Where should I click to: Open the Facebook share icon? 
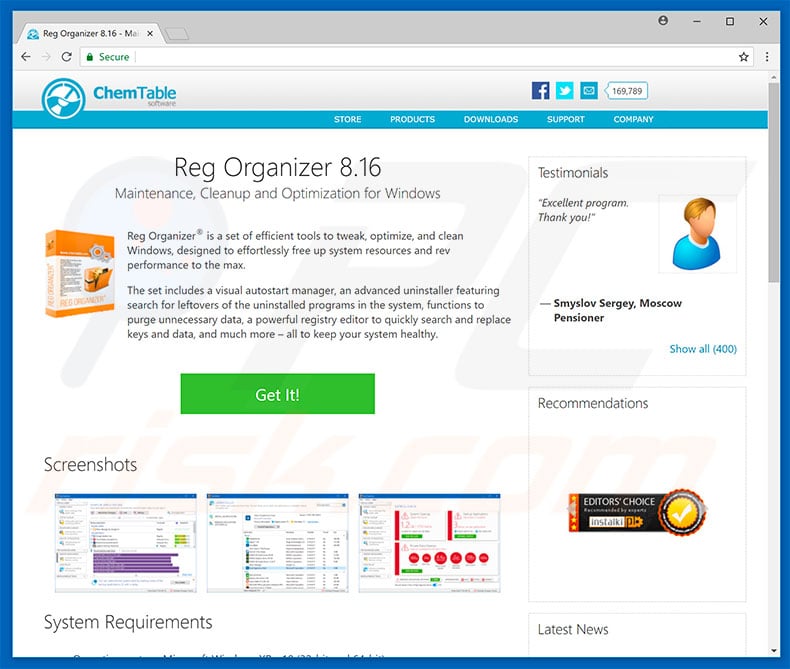[x=541, y=91]
